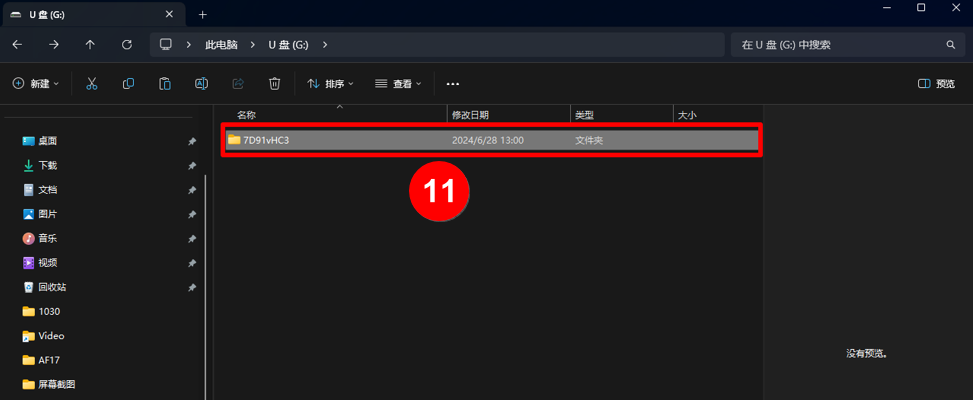Open the 新建 dropdown menu
Image resolution: width=973 pixels, height=400 pixels.
coord(36,84)
